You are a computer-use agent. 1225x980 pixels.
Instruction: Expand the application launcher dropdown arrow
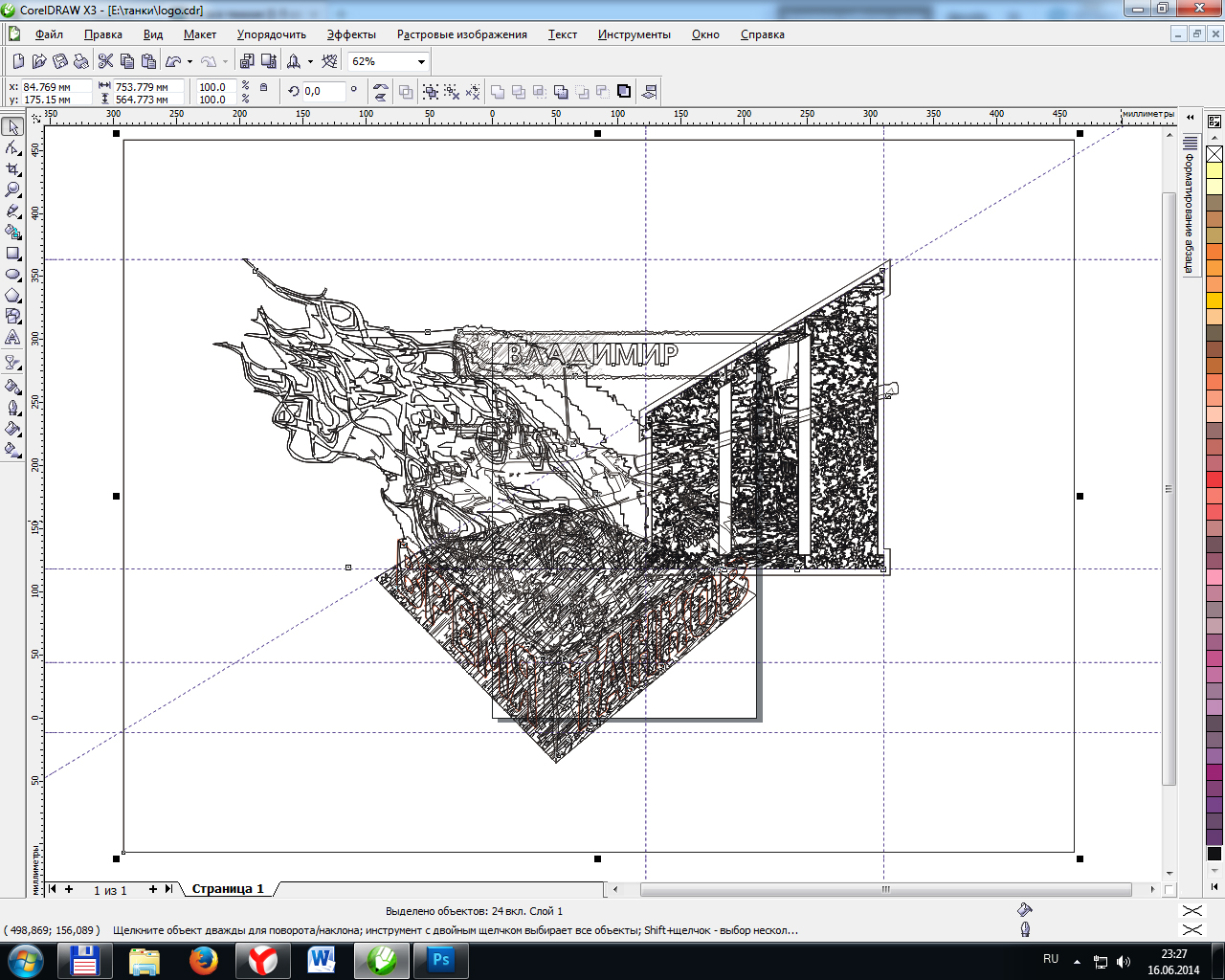pos(310,61)
